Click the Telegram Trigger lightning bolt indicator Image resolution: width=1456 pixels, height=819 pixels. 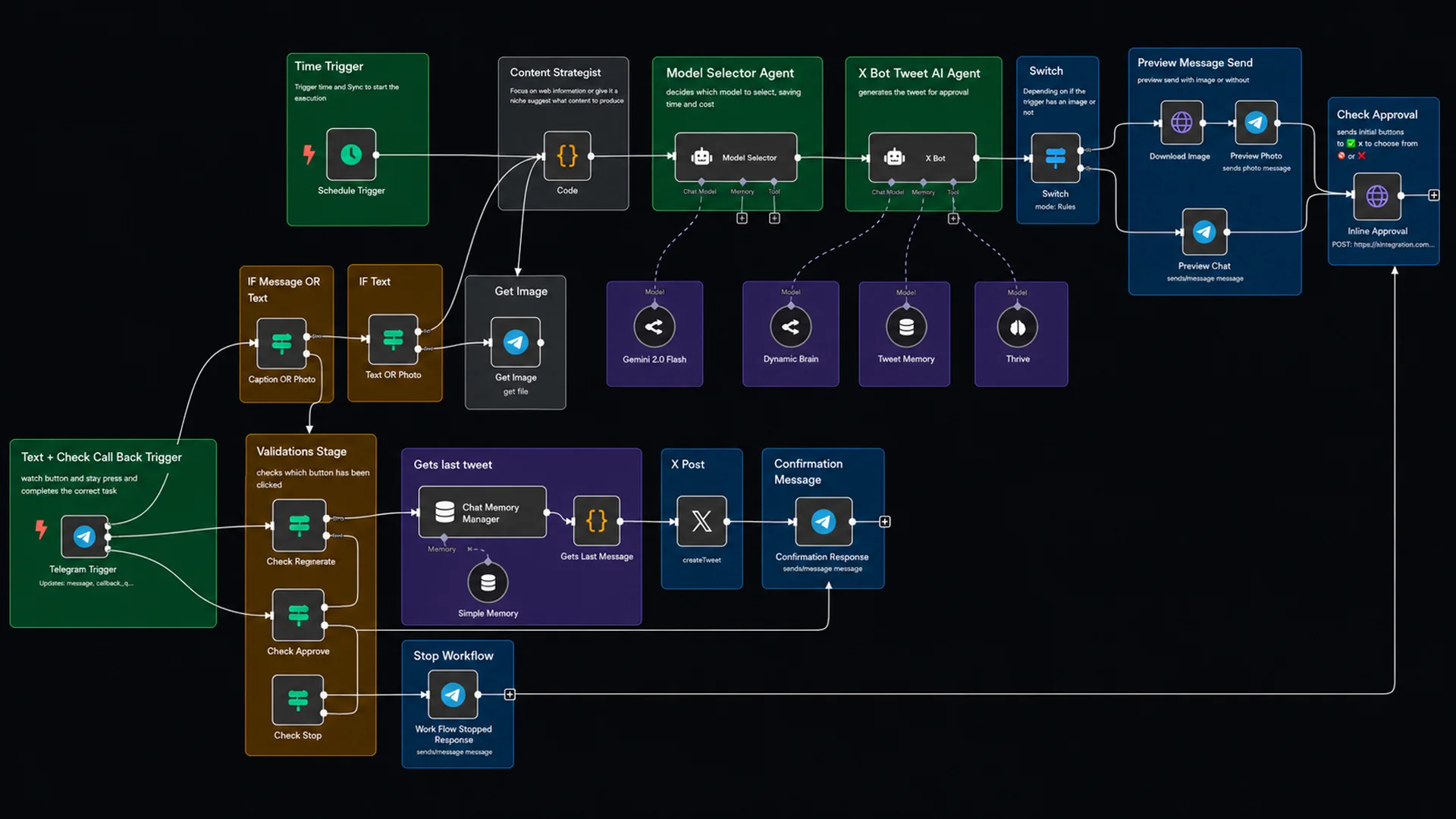(x=41, y=529)
